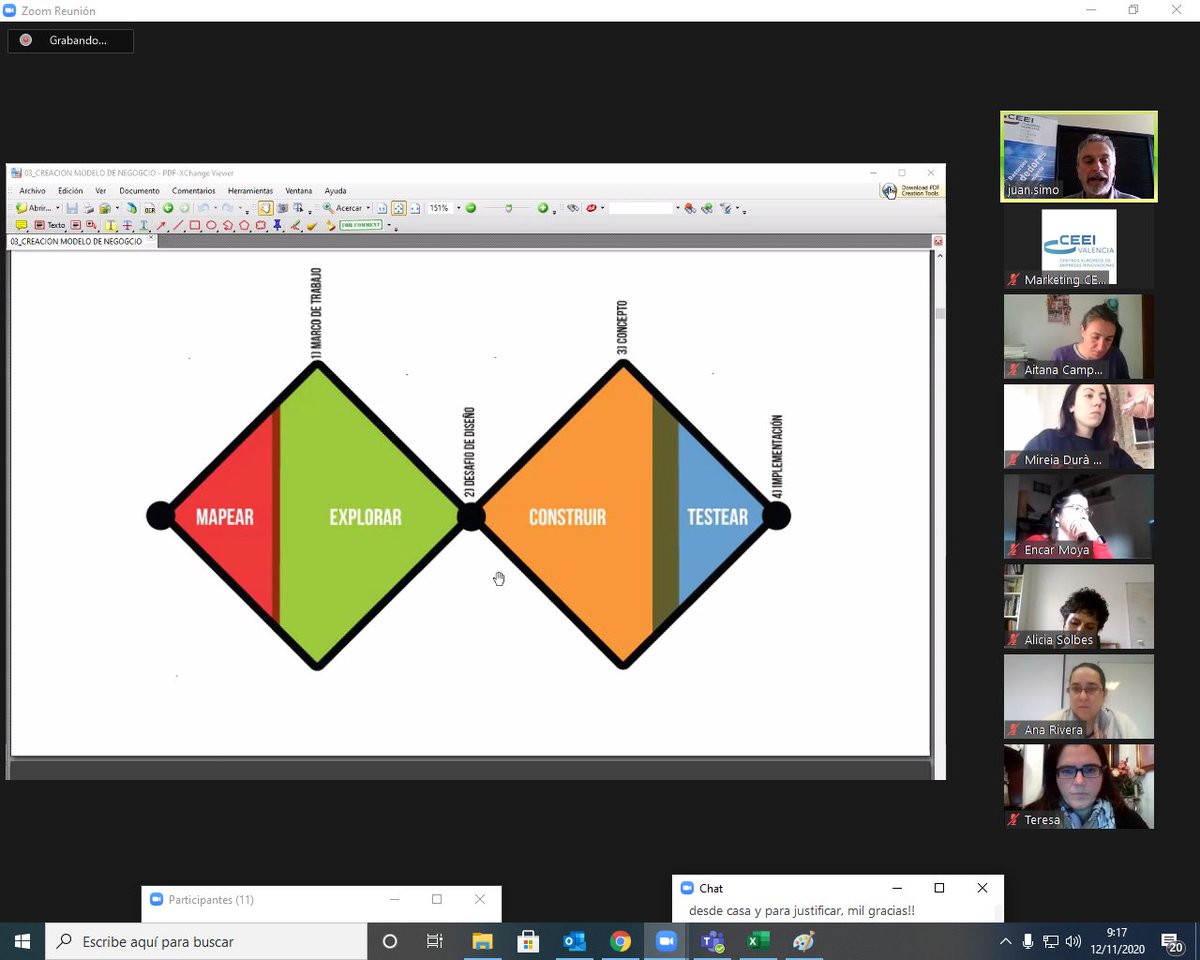The width and height of the screenshot is (1200, 960).
Task: Zoom out with the green minus button
Action: click(471, 208)
